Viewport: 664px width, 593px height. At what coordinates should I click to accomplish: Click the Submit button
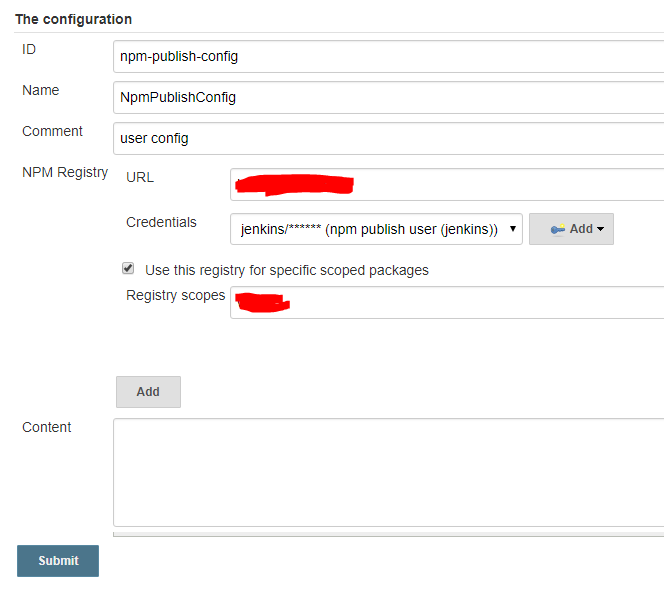[x=58, y=561]
